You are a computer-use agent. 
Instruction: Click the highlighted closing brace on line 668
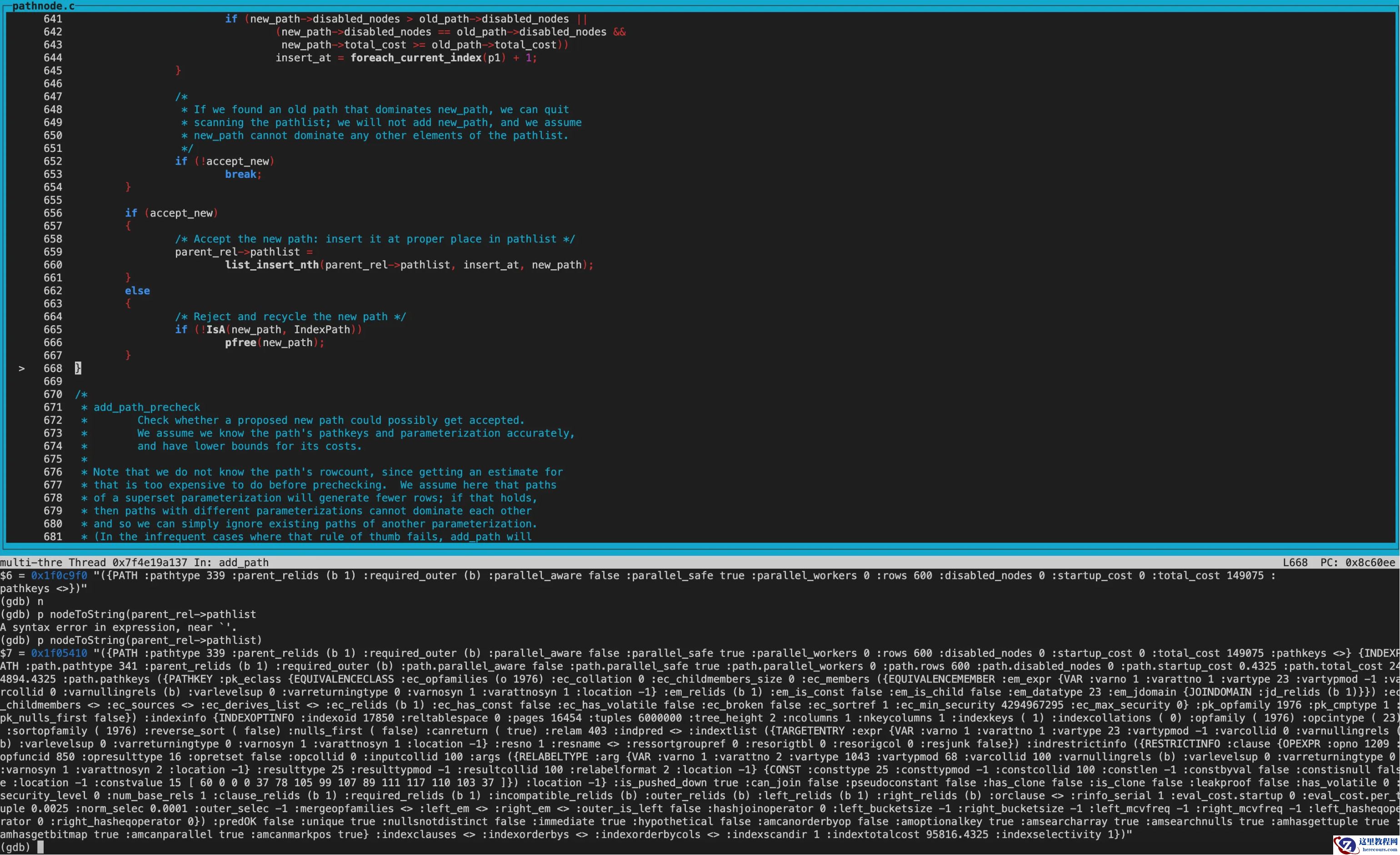point(78,368)
